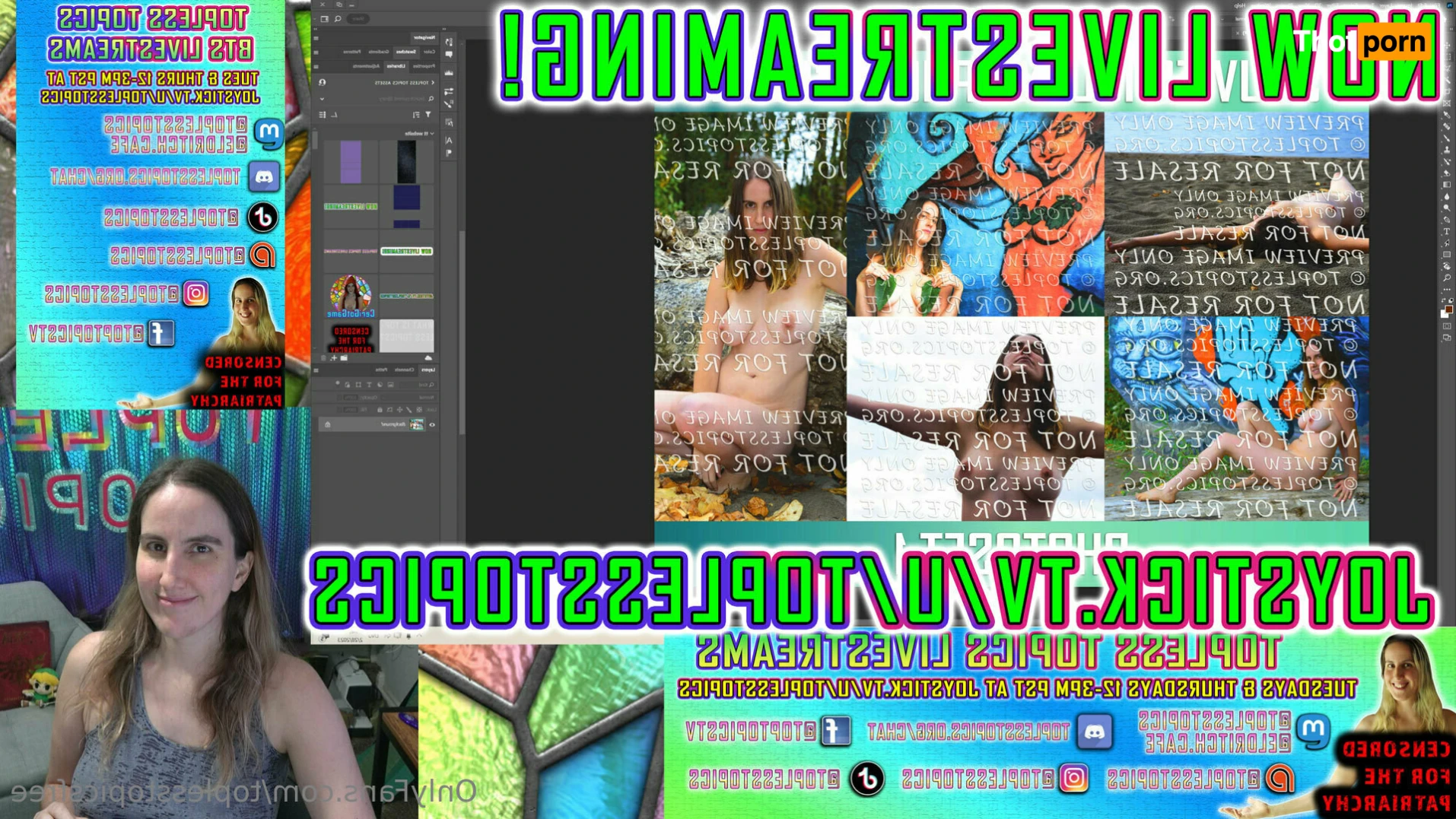Toggle the lock on the Background layer
Viewport: 1456px width, 819px height.
click(x=328, y=425)
